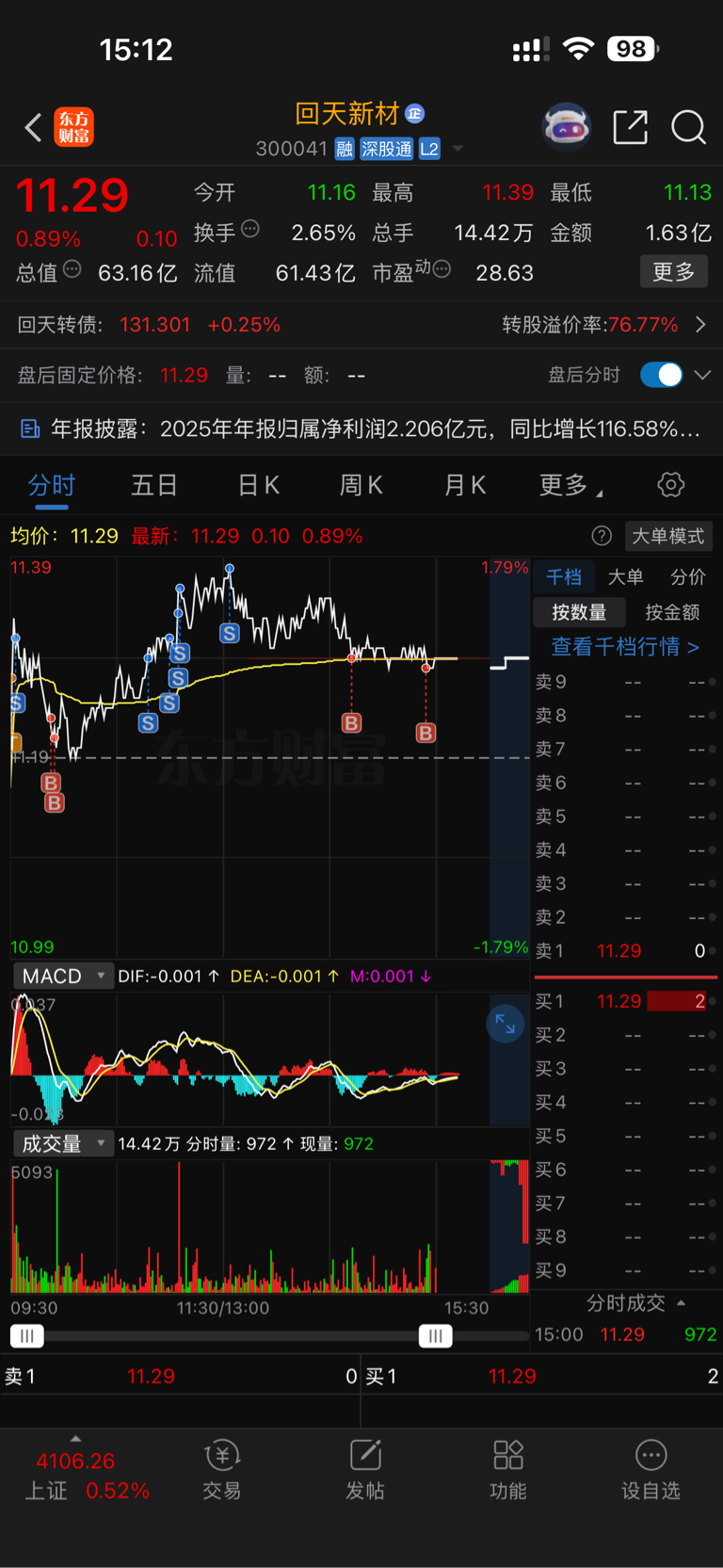Expand the 更多 chart period dropdown
723x1568 pixels.
coord(570,485)
